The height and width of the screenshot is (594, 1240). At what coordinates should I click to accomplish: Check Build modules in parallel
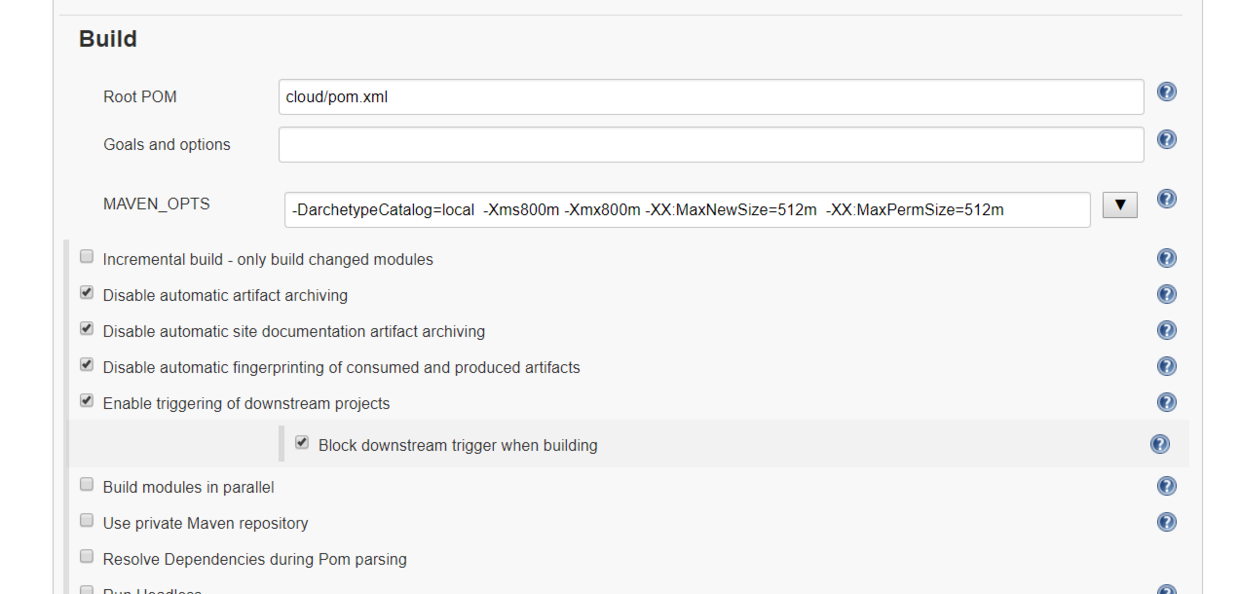click(87, 485)
